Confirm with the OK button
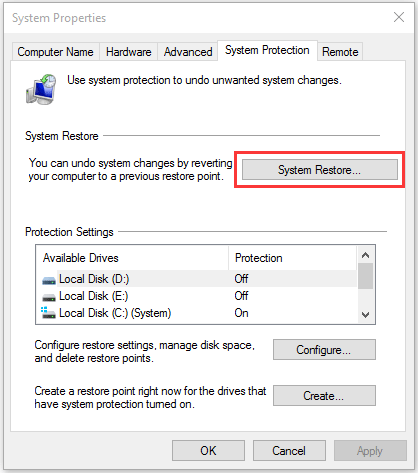 pos(208,451)
